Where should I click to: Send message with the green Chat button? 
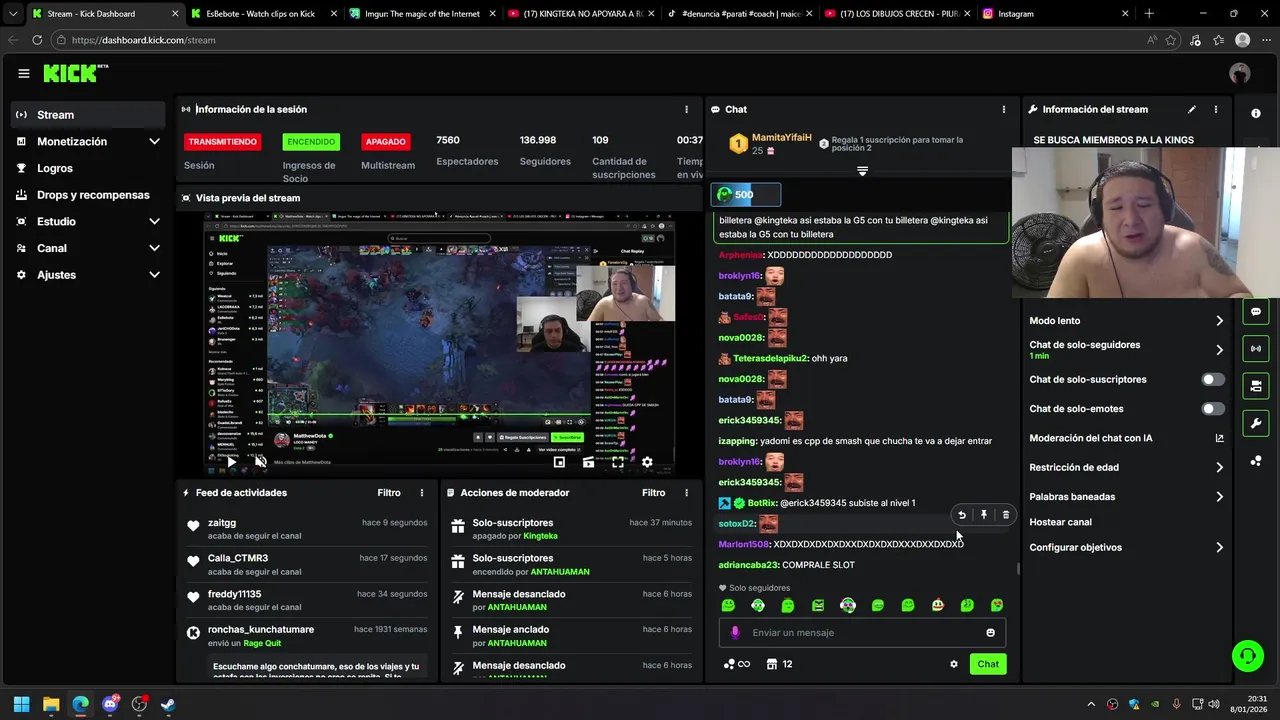coord(988,664)
